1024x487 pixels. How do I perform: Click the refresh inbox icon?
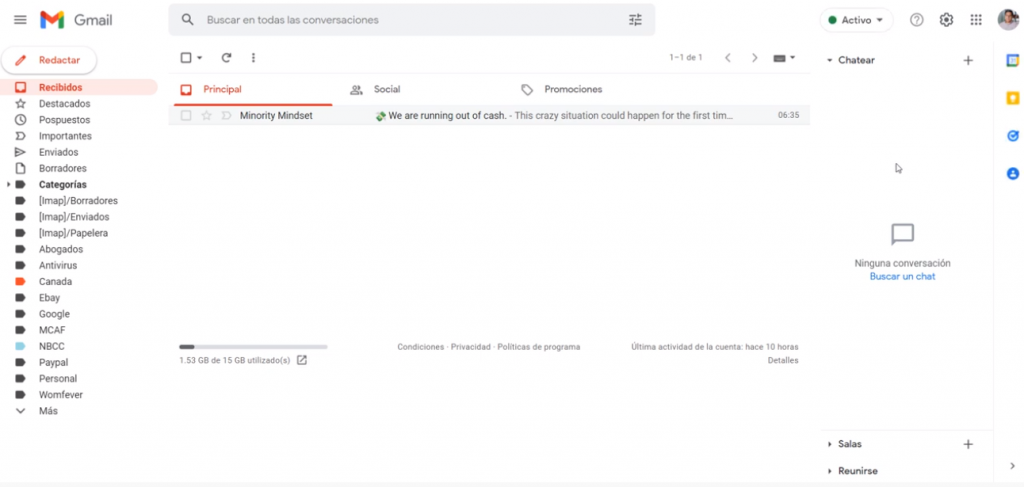pyautogui.click(x=226, y=58)
